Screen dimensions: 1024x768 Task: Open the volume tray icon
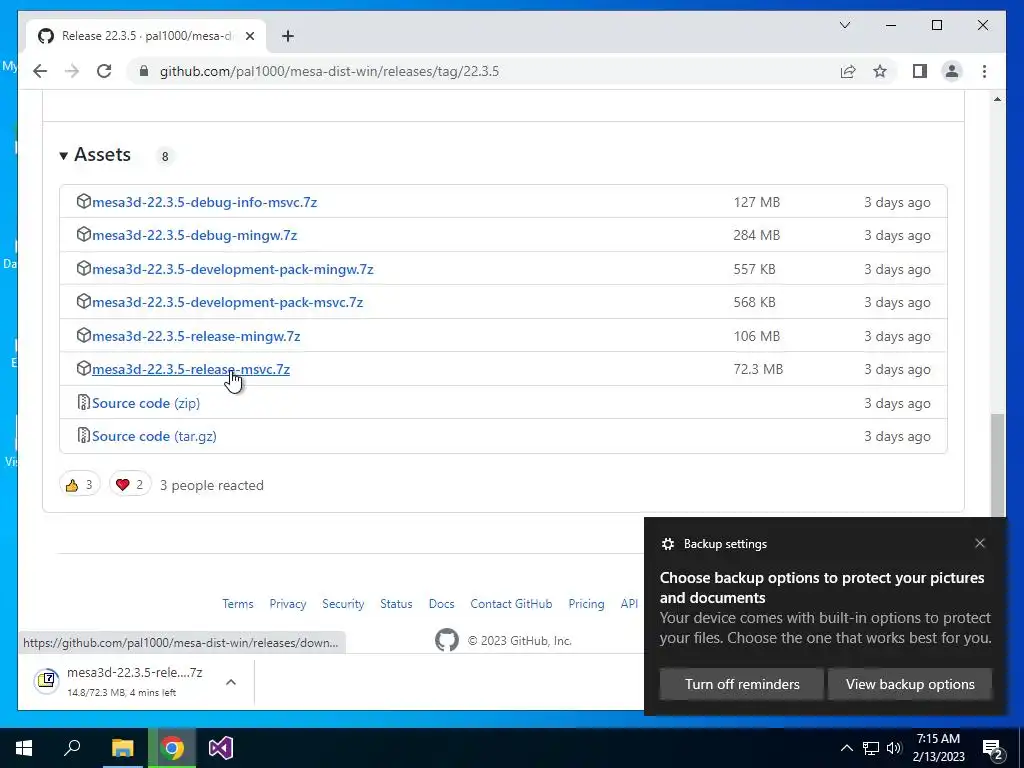[894, 748]
